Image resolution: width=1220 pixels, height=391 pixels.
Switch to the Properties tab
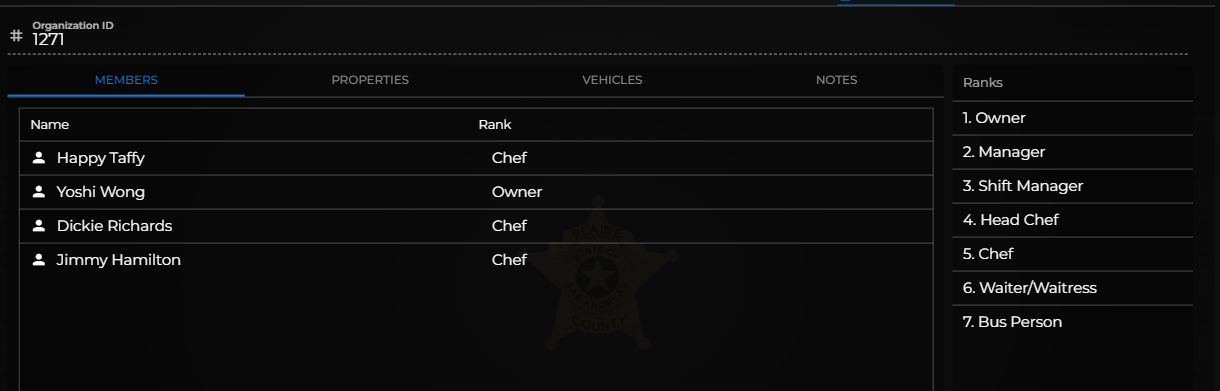tap(370, 80)
